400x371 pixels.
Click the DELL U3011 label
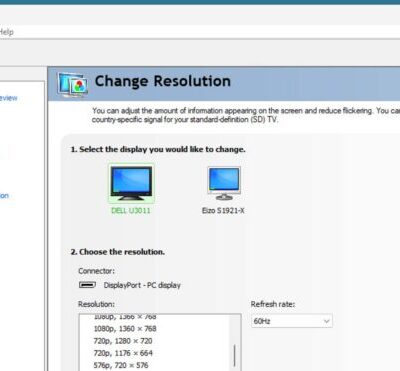(131, 211)
